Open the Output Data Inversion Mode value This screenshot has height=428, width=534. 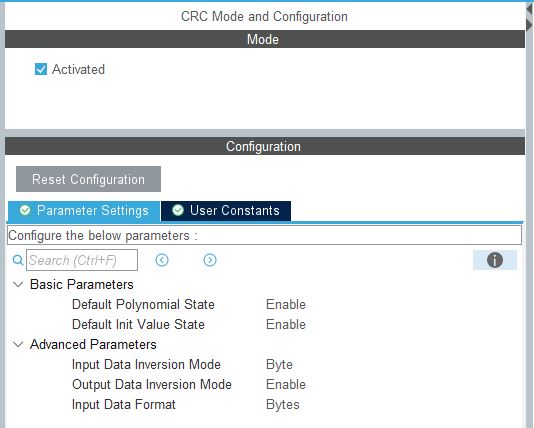(x=286, y=384)
